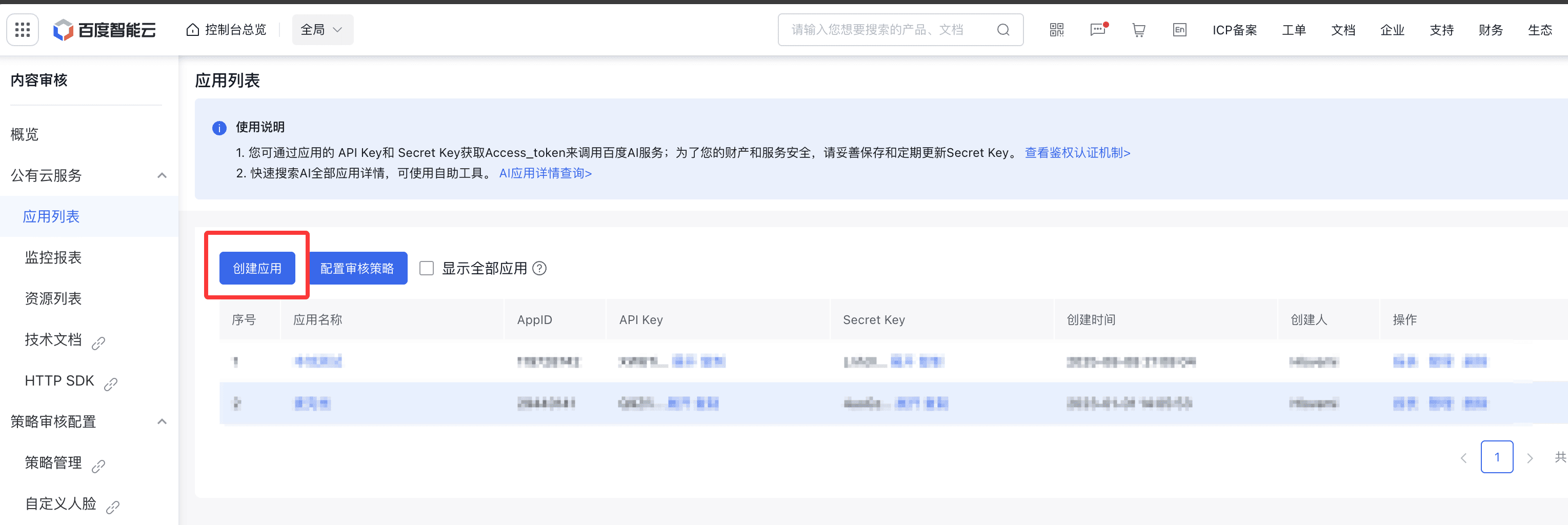The width and height of the screenshot is (1568, 525).
Task: Go to the next page arrow
Action: (x=1530, y=457)
